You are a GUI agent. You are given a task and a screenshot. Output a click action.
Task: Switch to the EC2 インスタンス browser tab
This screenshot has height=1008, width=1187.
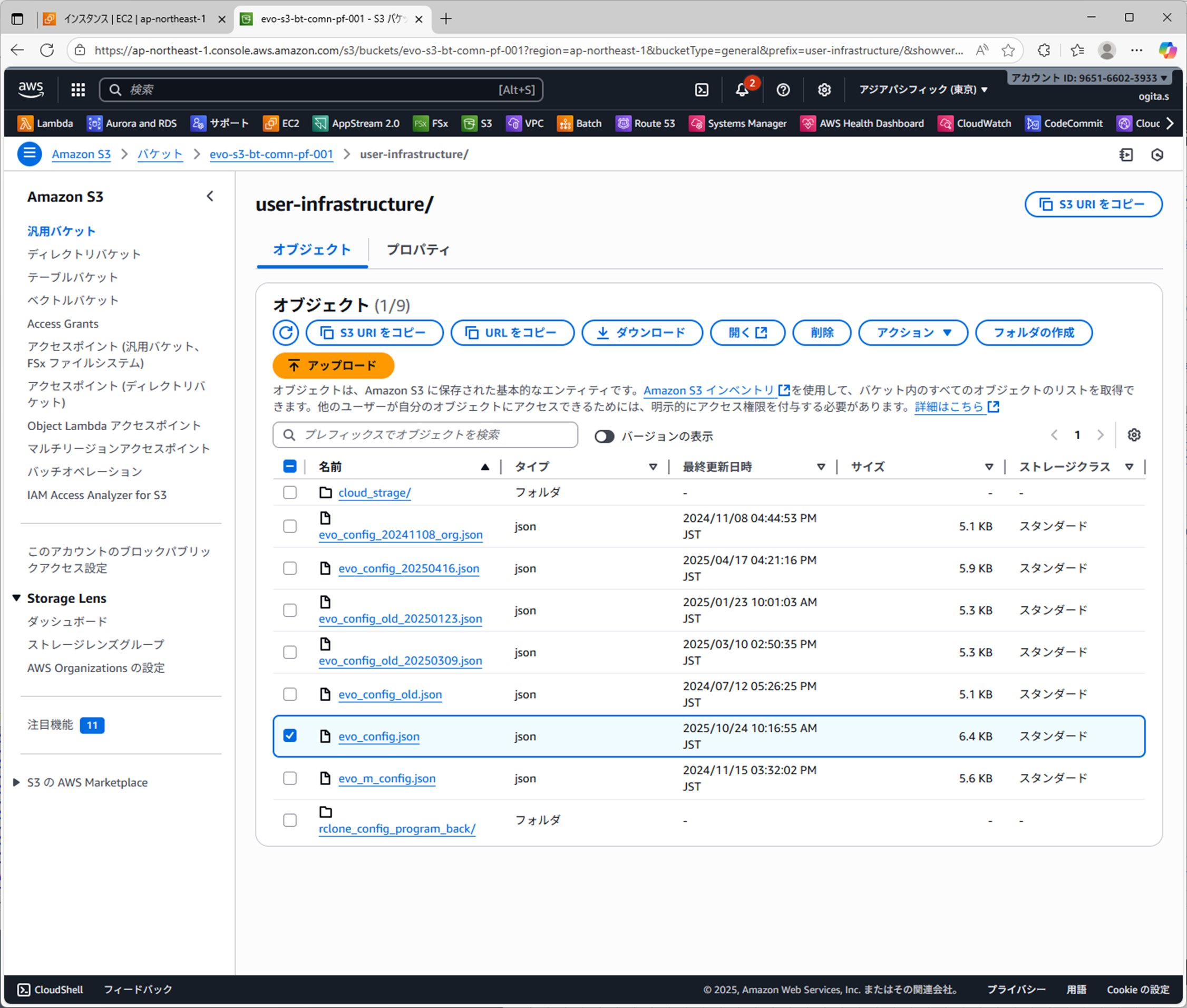point(134,19)
